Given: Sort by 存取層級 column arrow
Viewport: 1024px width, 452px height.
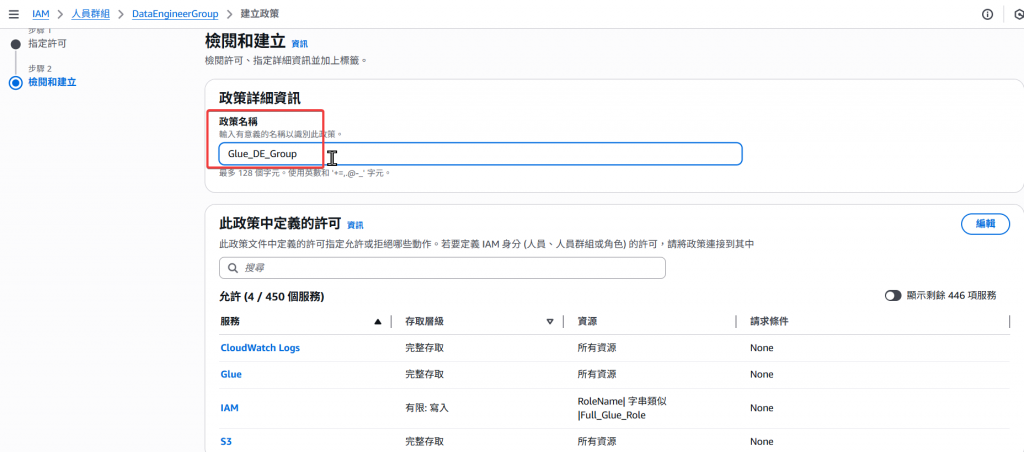Looking at the screenshot, I should tap(550, 321).
